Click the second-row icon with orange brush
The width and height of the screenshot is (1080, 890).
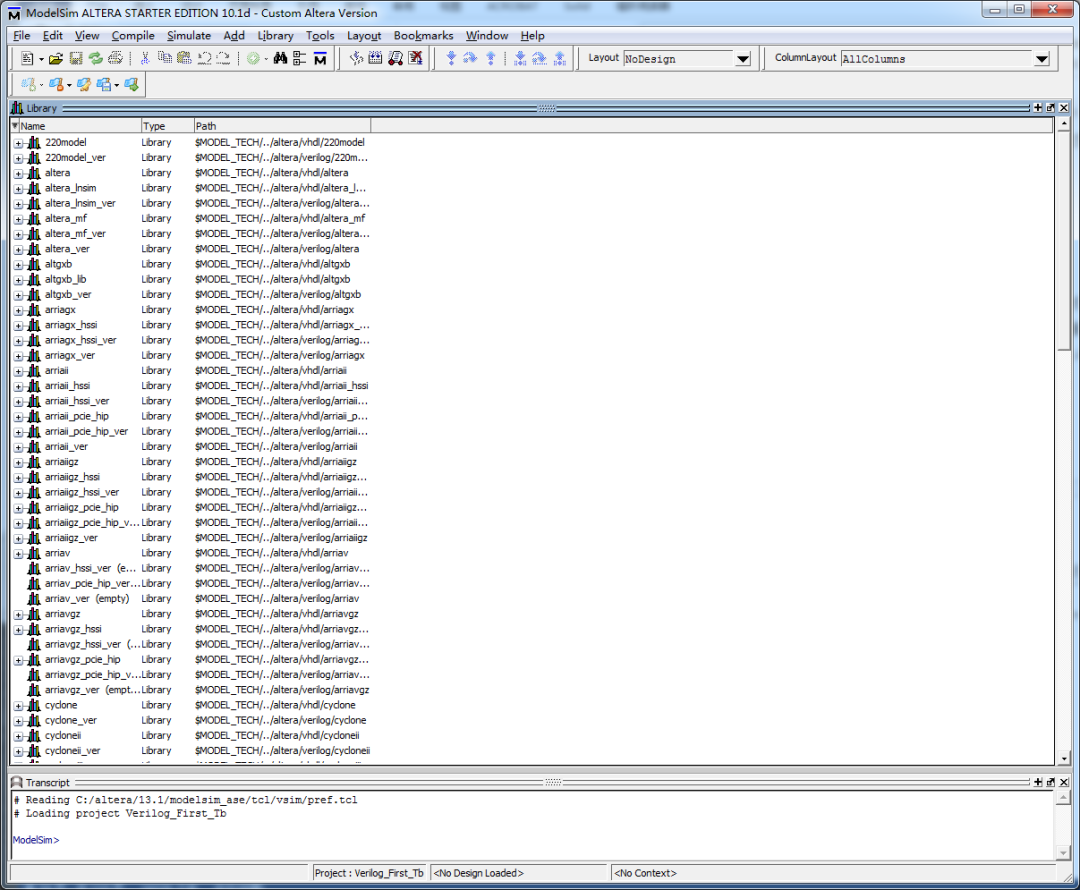point(56,85)
